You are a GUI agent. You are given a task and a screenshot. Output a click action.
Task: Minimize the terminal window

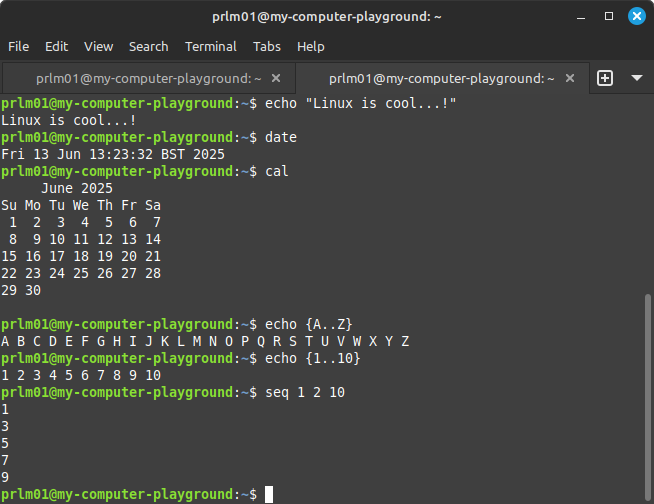point(581,17)
